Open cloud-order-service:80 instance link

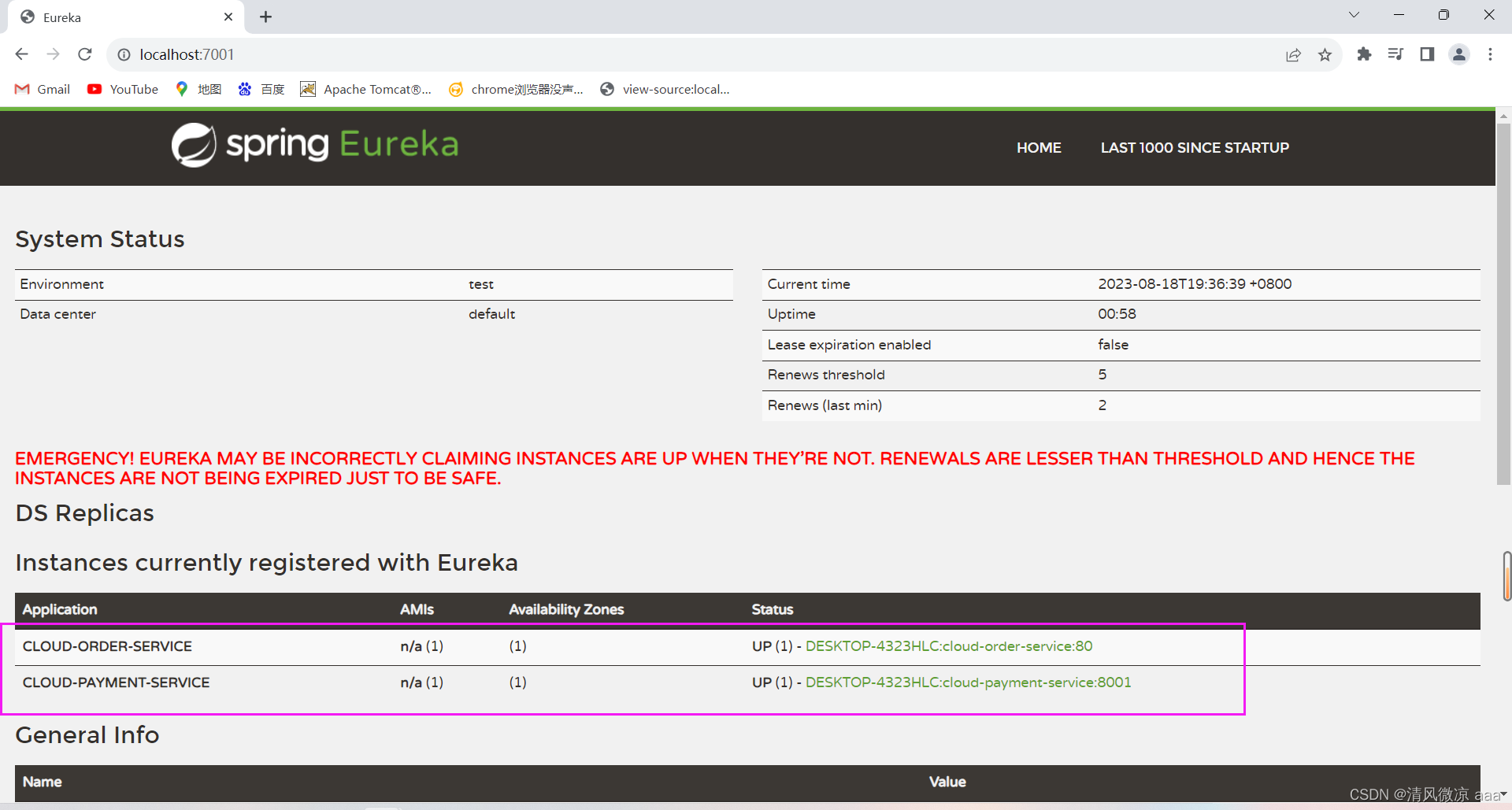[x=949, y=645]
